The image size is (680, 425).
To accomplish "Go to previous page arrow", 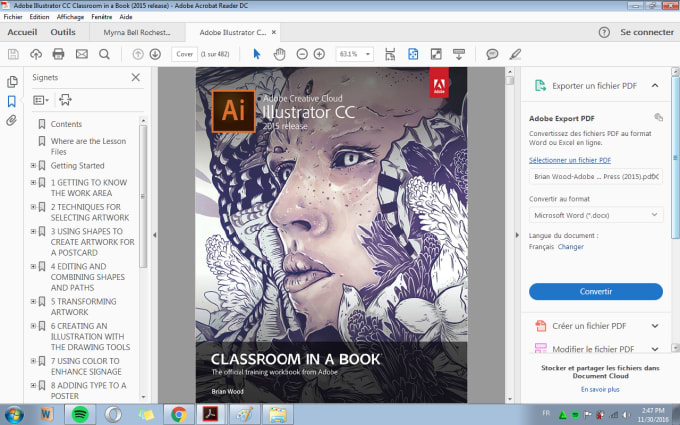I will [138, 54].
